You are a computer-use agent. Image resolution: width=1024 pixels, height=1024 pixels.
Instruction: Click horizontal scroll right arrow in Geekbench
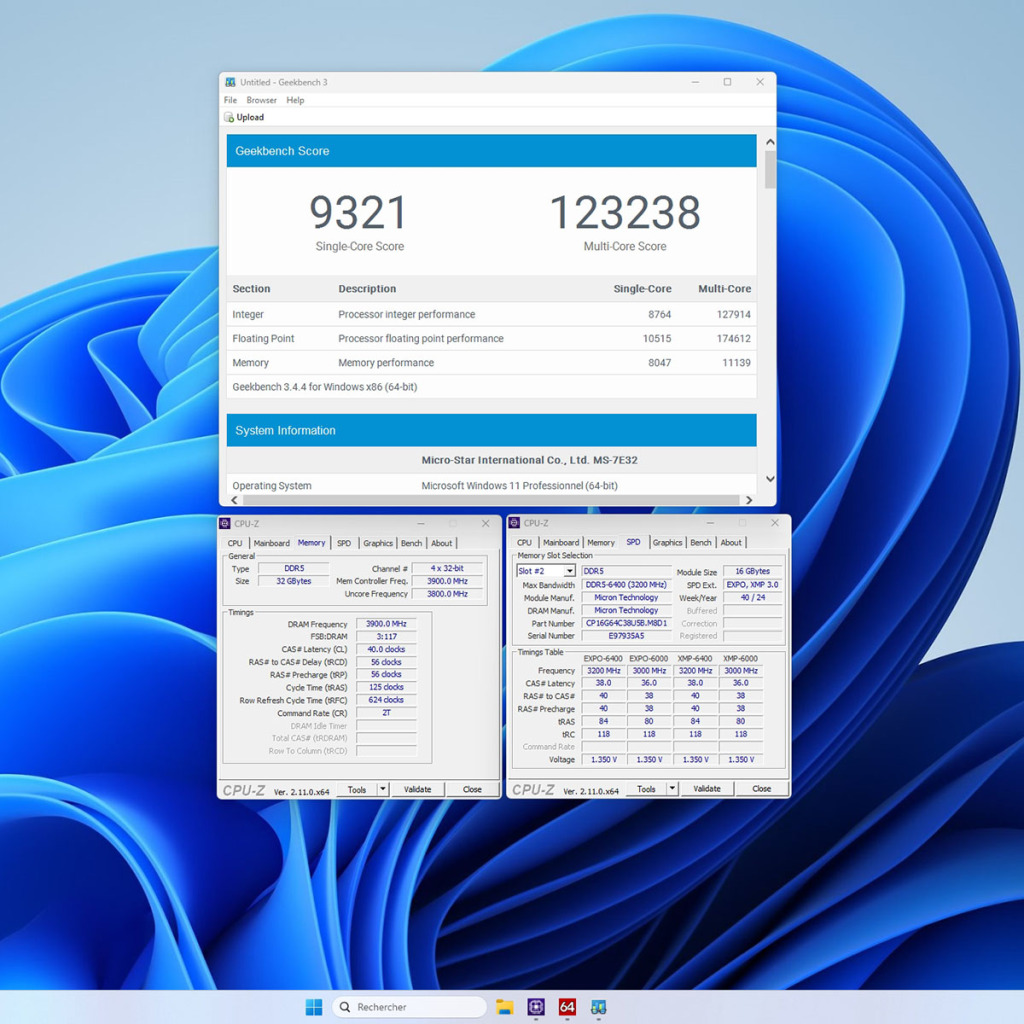point(749,500)
